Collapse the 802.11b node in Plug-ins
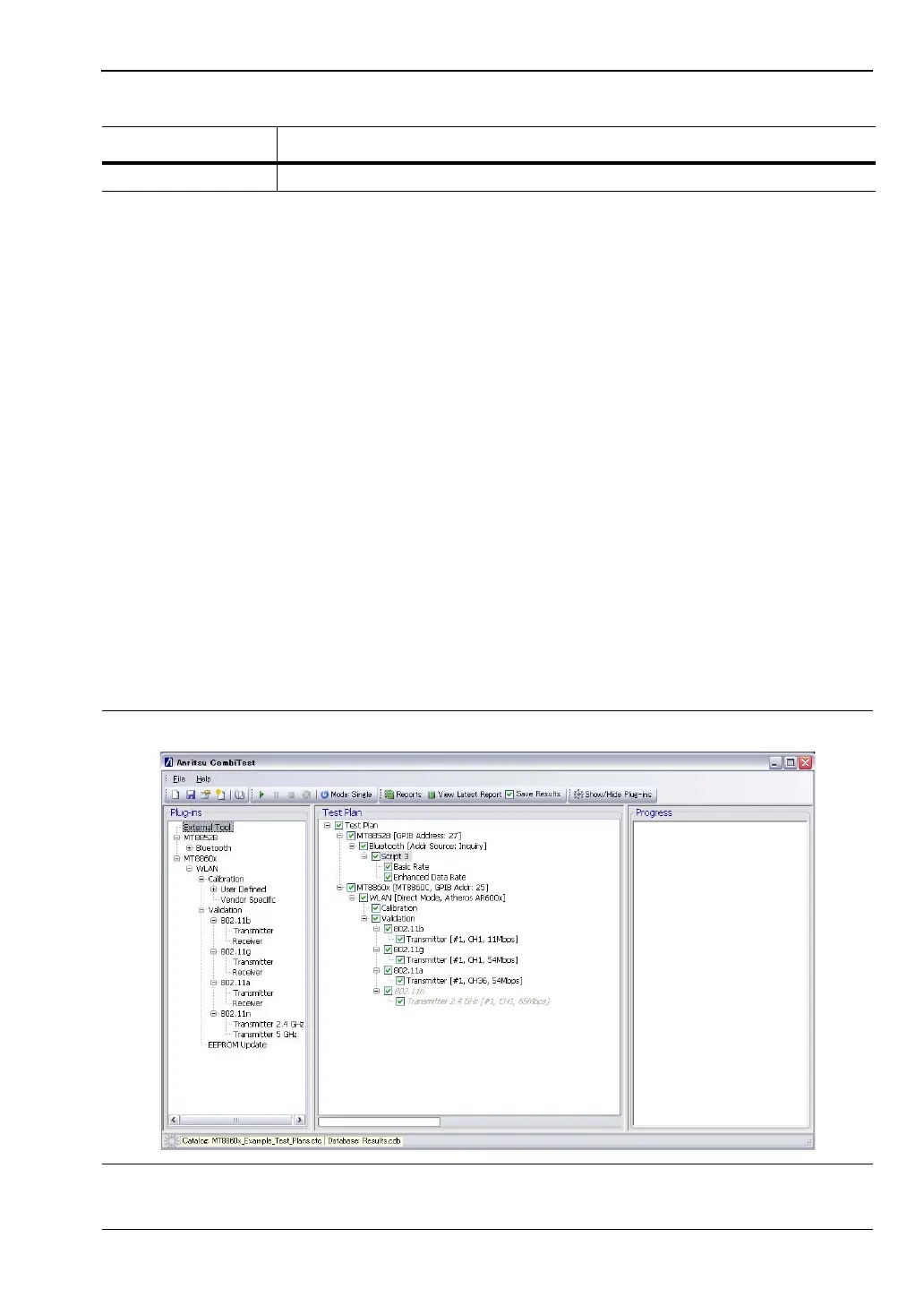The image size is (924, 1306). (214, 920)
